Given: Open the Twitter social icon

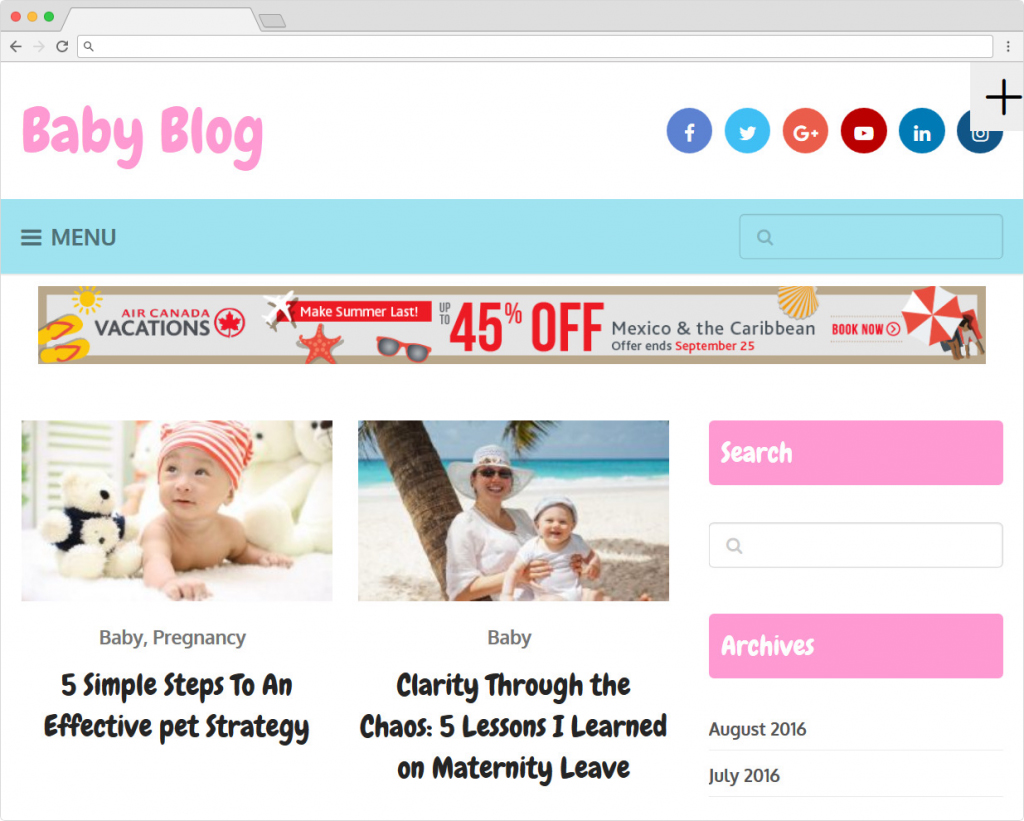Looking at the screenshot, I should click(747, 131).
